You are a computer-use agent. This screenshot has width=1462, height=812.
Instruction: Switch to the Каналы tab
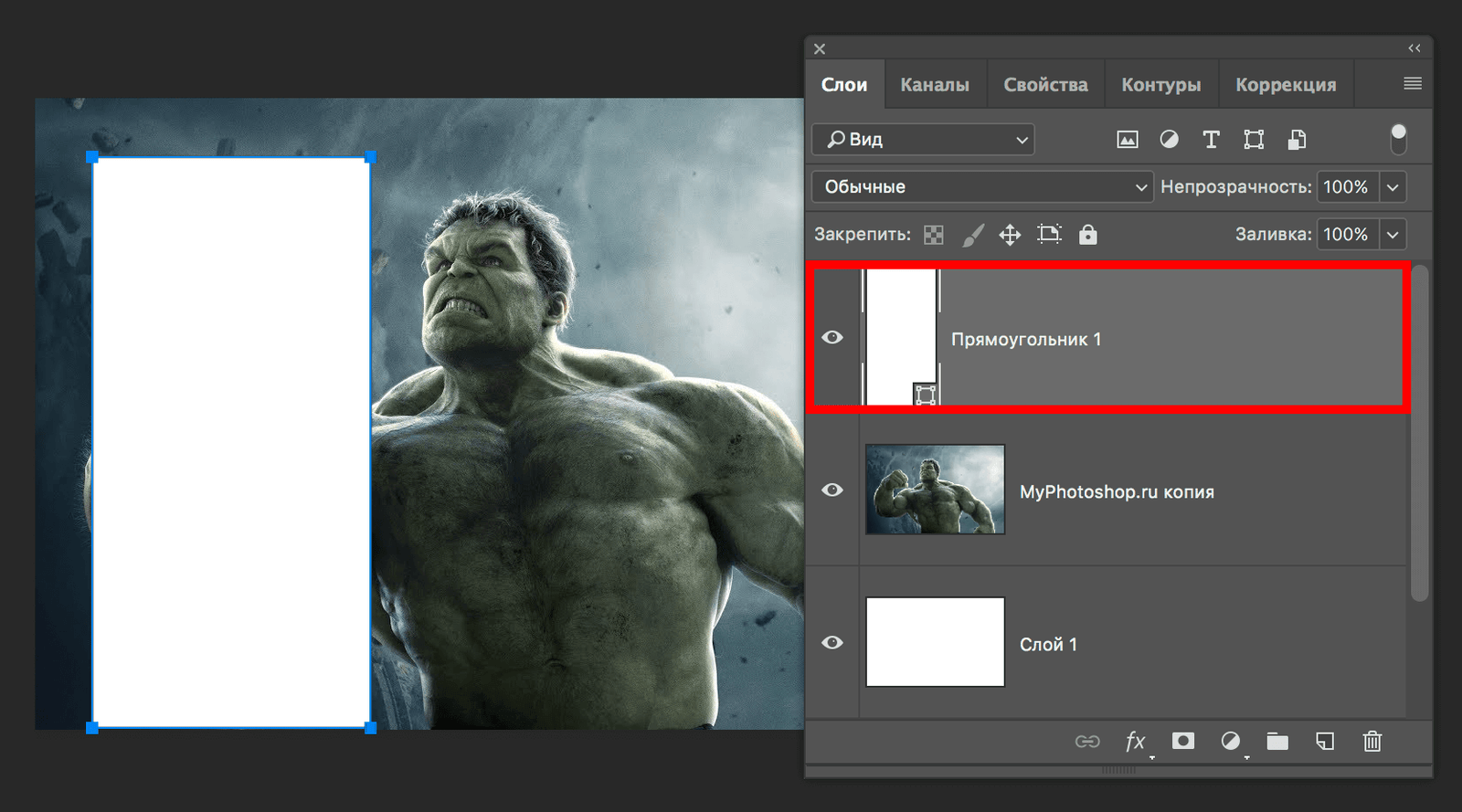click(934, 85)
